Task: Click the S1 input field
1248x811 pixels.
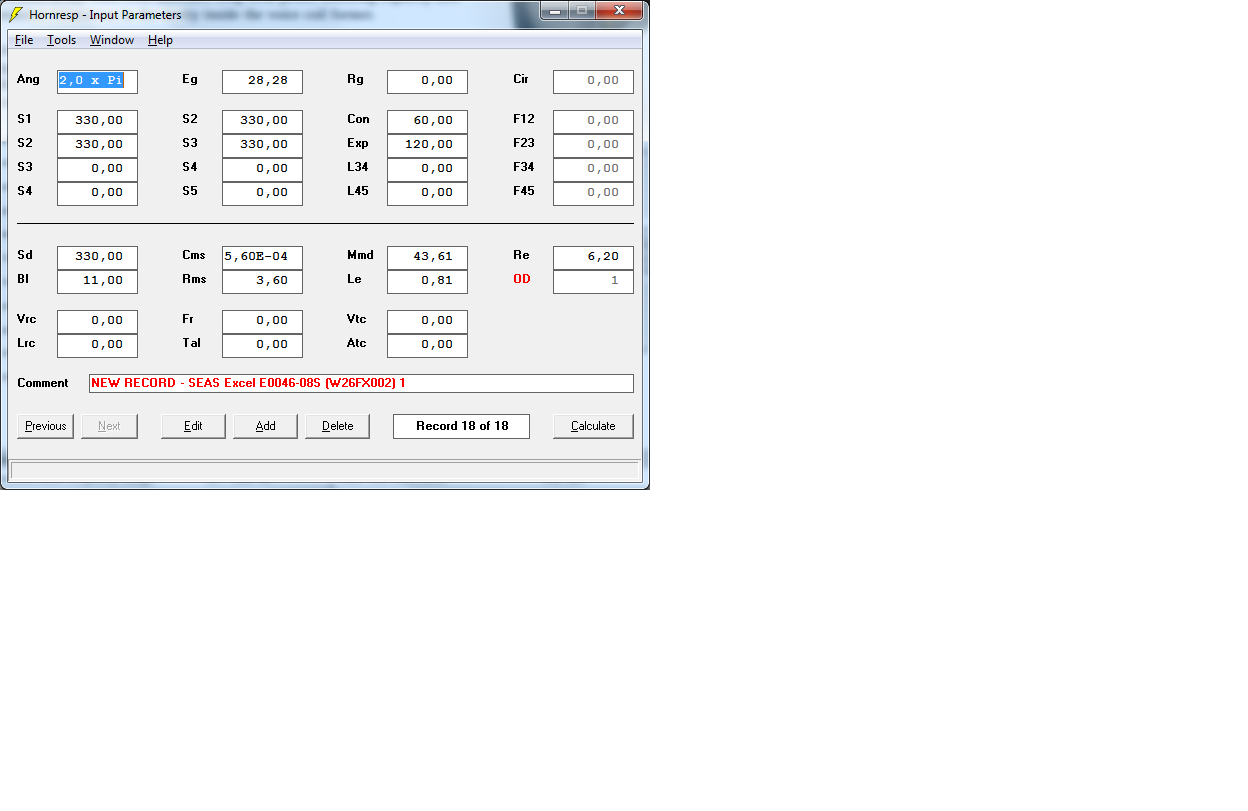Action: coord(97,121)
